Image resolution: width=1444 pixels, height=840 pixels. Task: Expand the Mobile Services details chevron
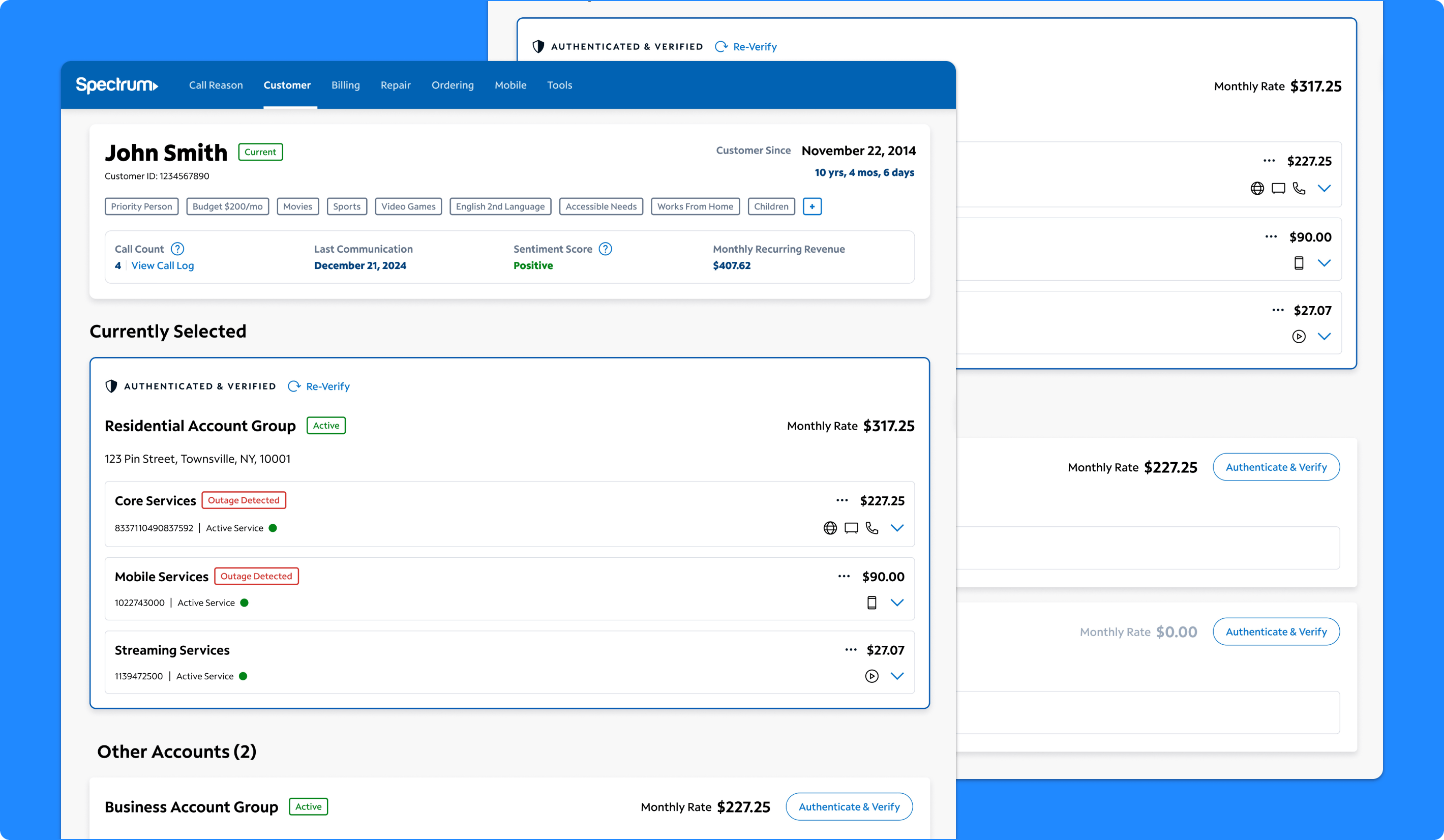897,602
